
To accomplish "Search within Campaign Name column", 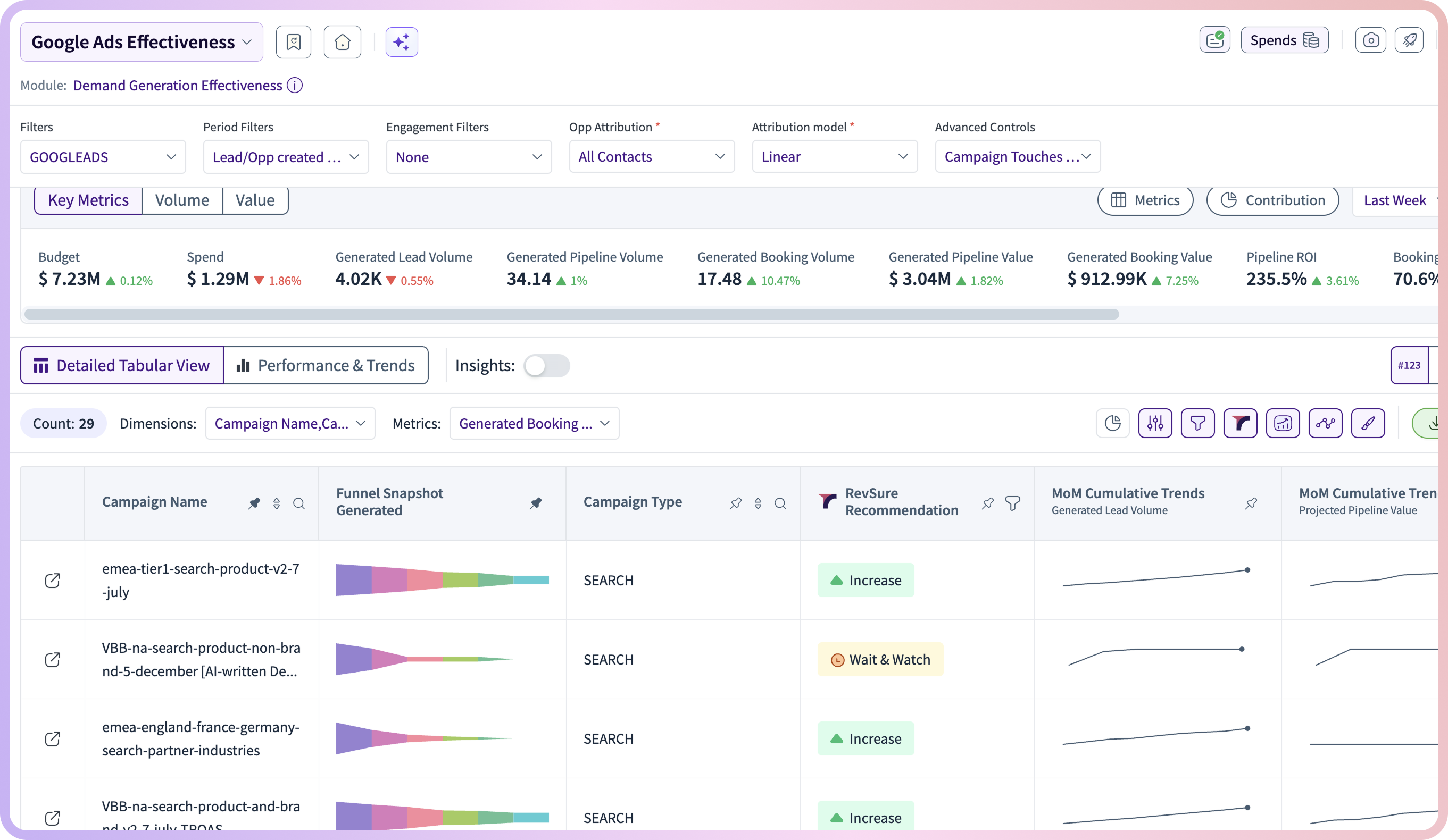I will pyautogui.click(x=299, y=503).
